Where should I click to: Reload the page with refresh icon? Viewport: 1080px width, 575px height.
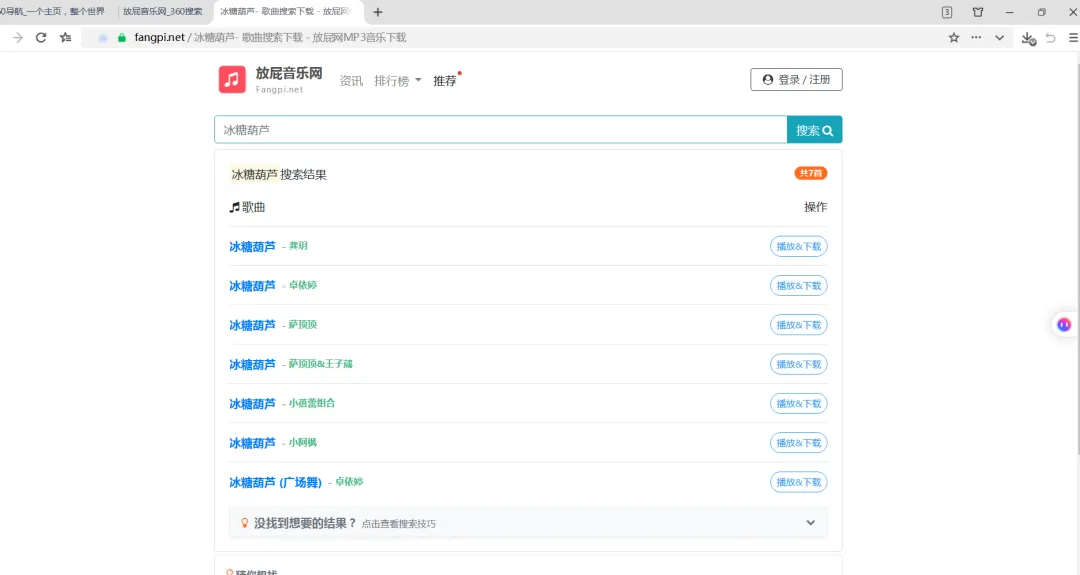[x=41, y=38]
